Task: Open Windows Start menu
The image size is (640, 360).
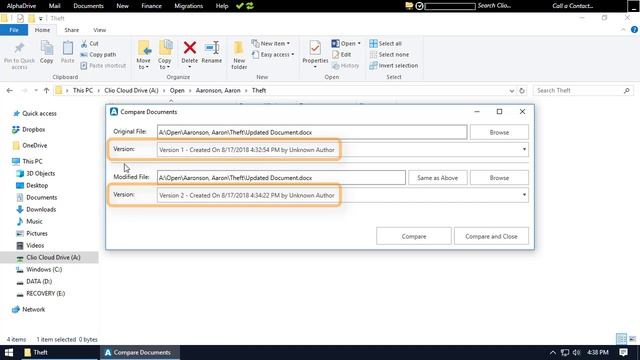Action: click(9, 352)
